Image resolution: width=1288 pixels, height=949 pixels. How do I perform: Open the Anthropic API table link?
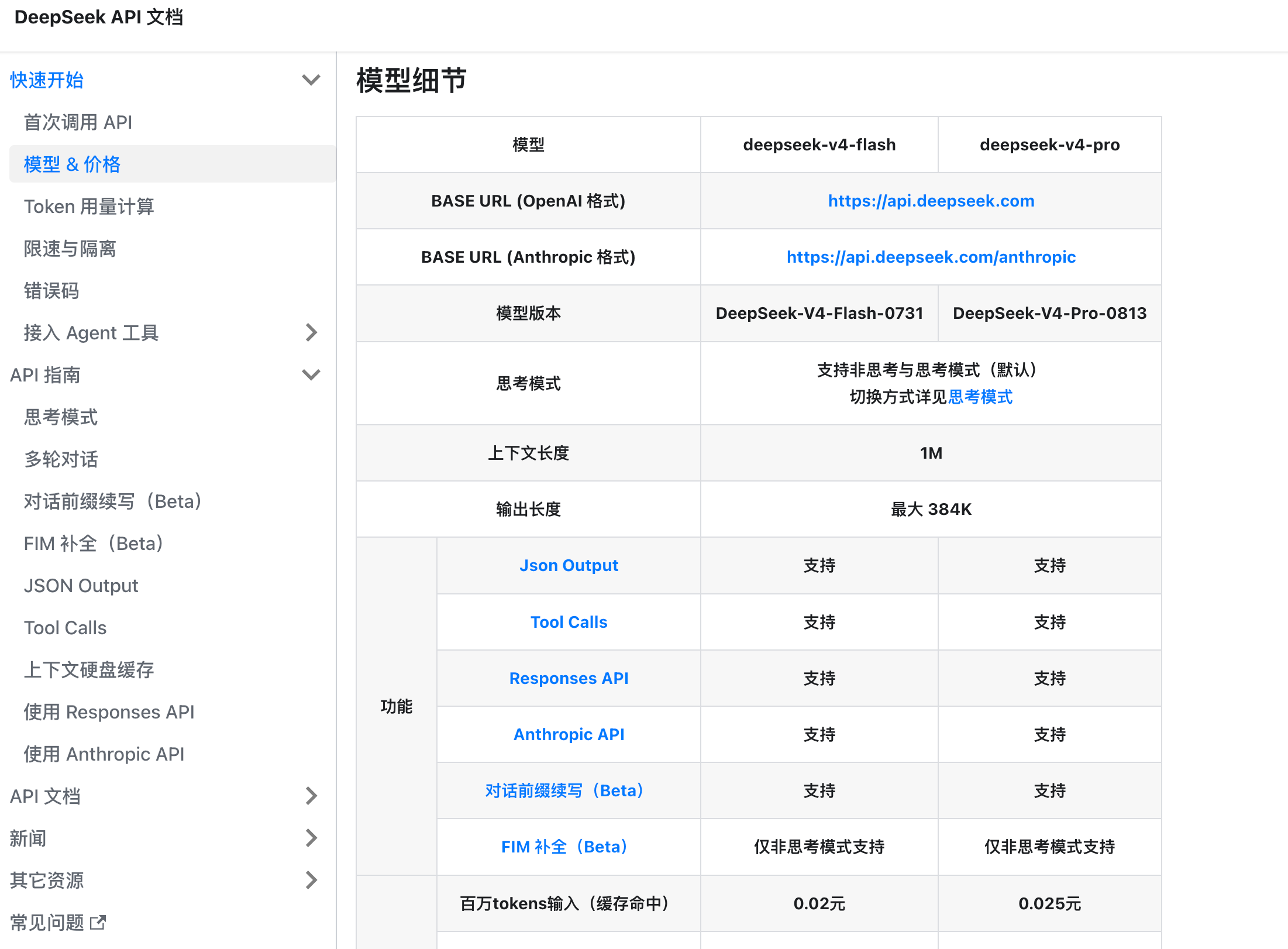coord(569,734)
